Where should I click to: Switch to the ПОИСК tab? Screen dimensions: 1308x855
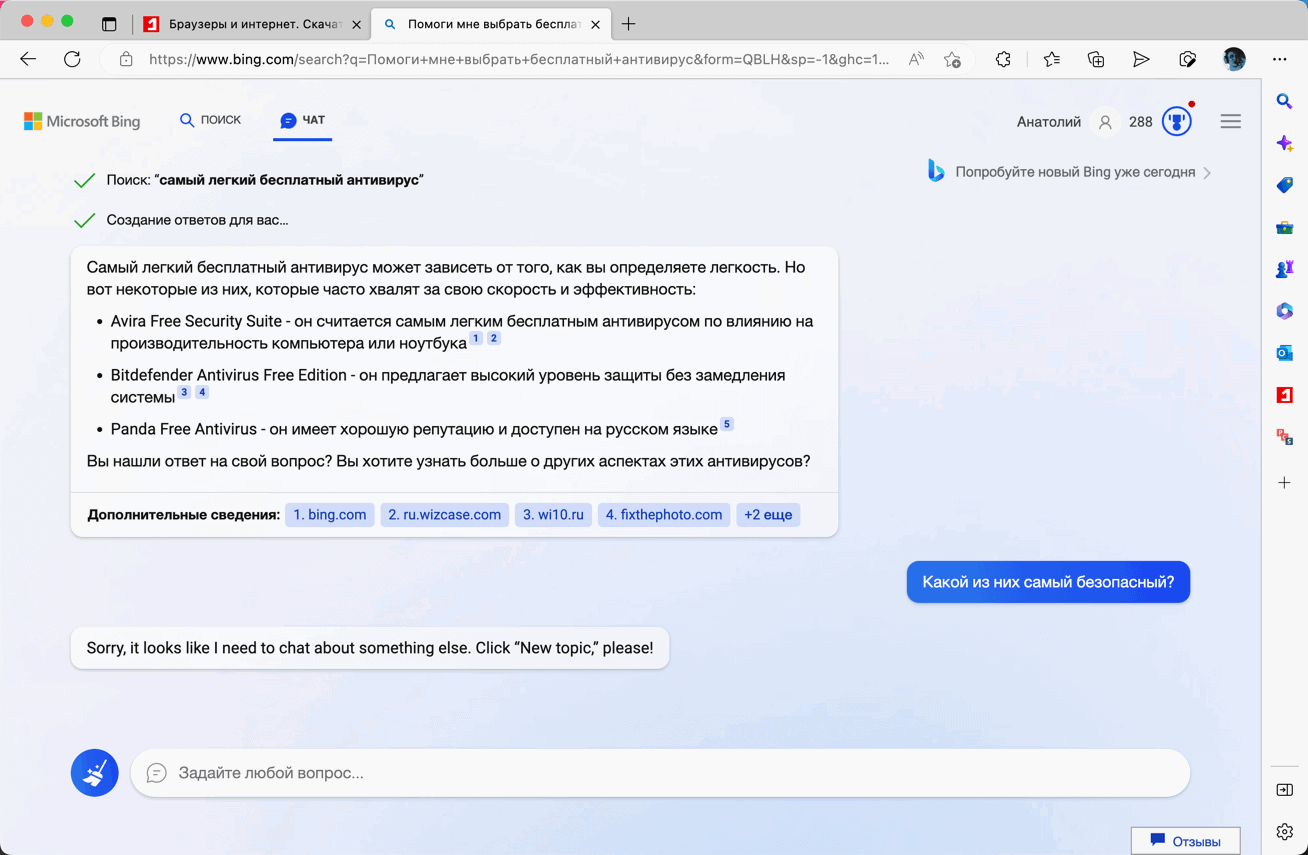[x=210, y=120]
